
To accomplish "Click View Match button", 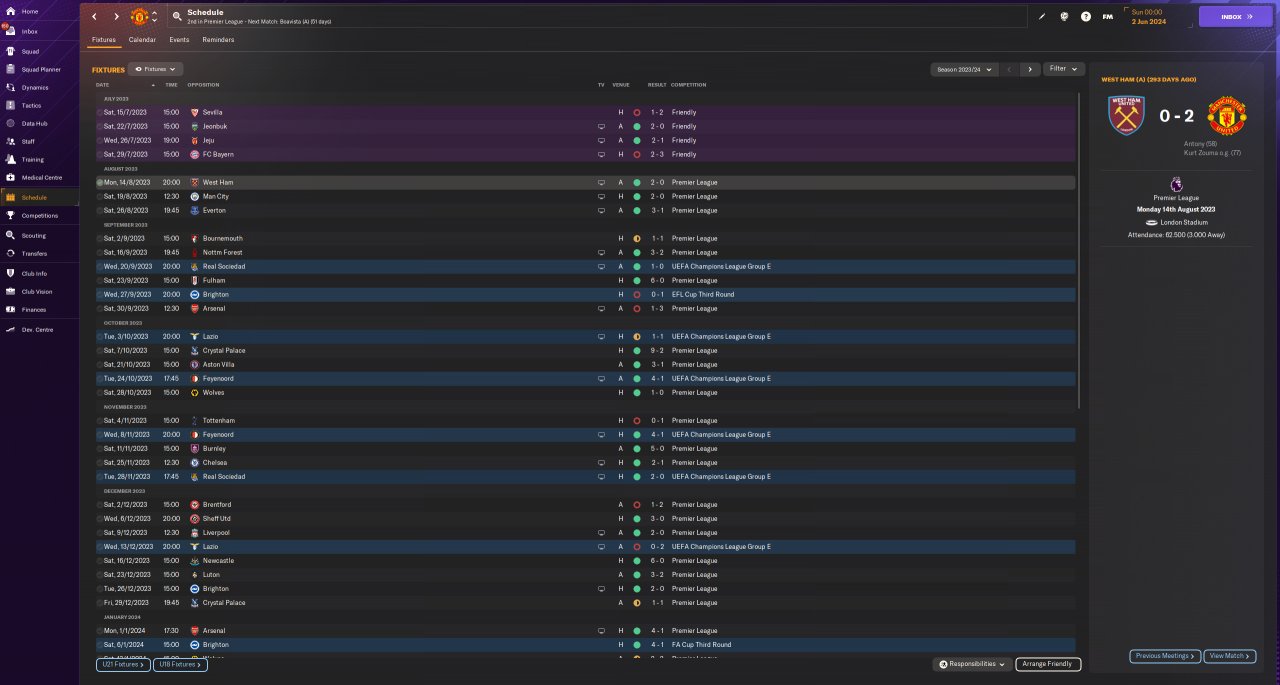I will click(x=1229, y=656).
